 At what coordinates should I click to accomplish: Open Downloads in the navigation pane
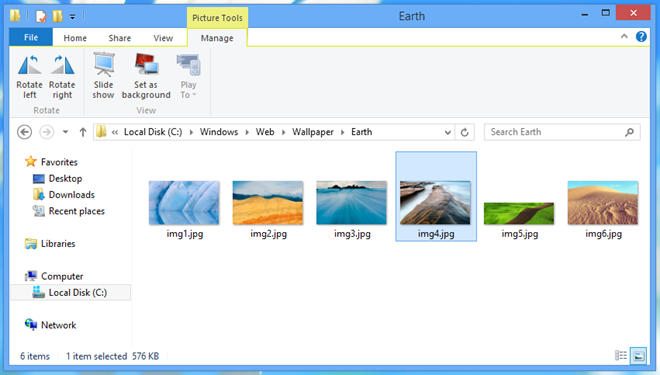coord(72,195)
